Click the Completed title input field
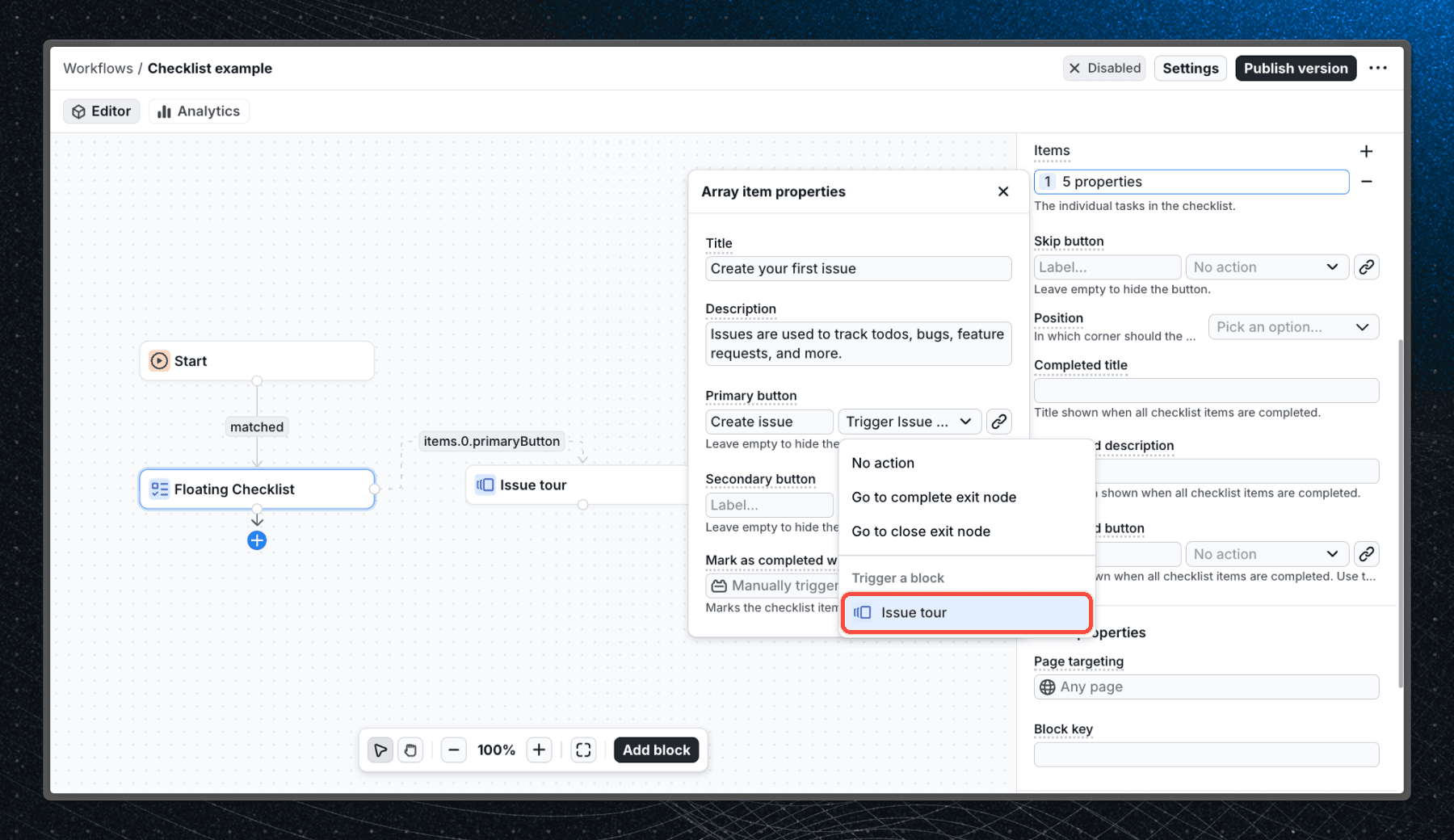 tap(1206, 391)
